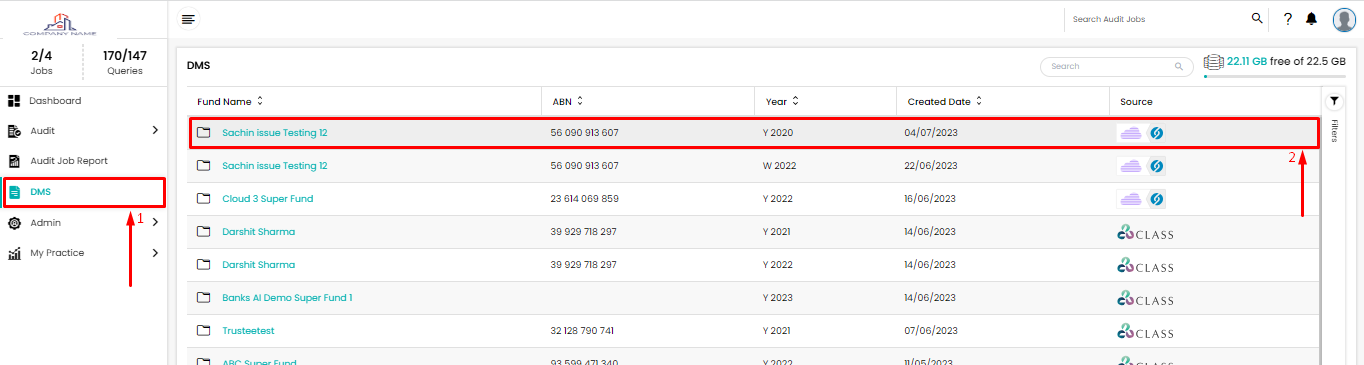The width and height of the screenshot is (1364, 365).
Task: Open the Filters funnel icon
Action: 1334,101
